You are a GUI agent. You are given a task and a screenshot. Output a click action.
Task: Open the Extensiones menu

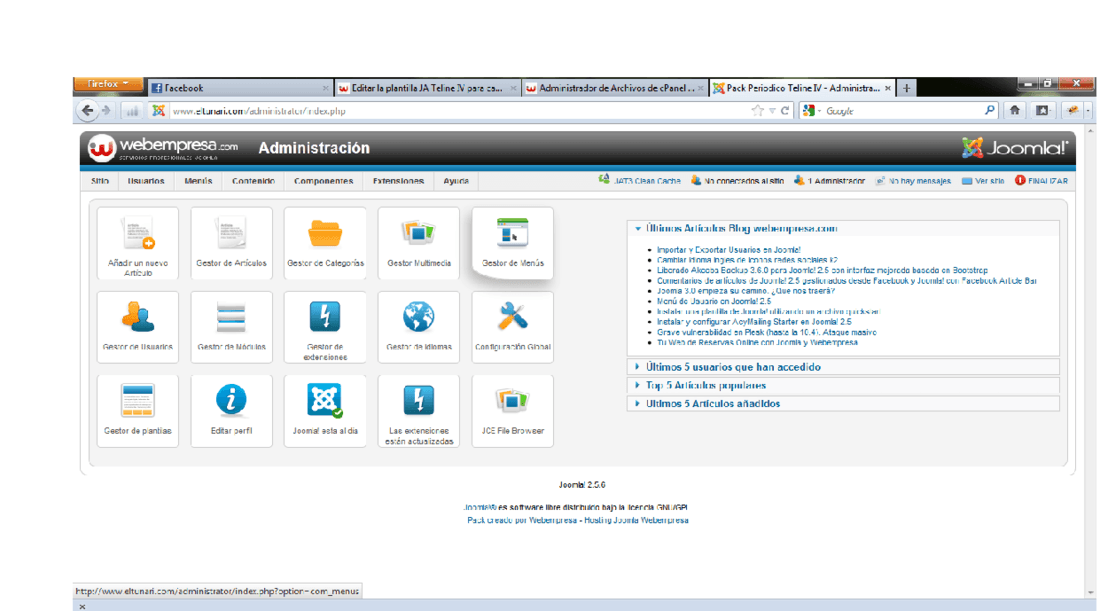point(398,181)
